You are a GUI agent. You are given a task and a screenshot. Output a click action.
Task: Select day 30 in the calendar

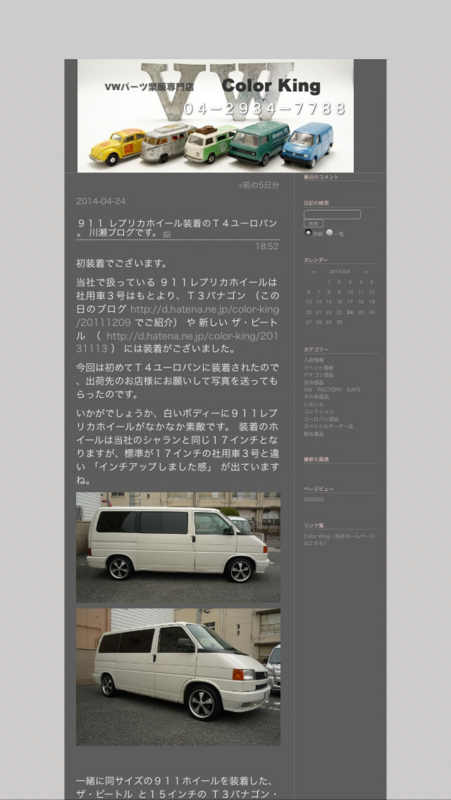pos(340,322)
